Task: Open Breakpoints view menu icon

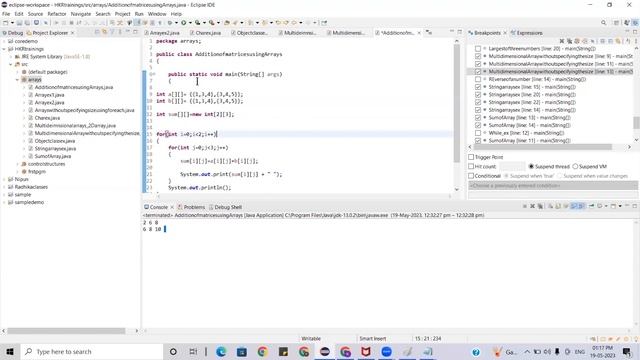Action: [x=636, y=41]
